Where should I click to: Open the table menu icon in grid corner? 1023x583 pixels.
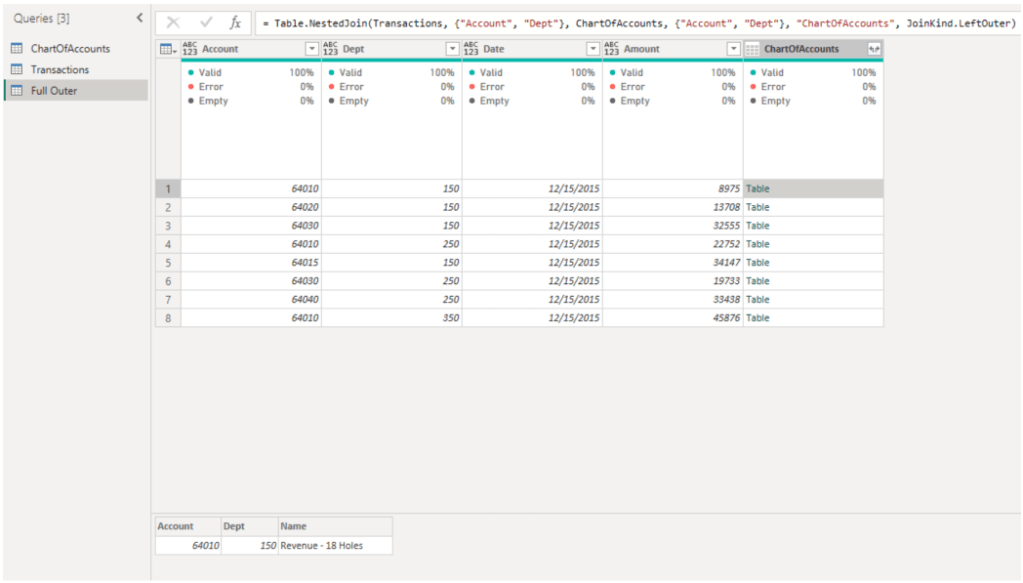pyautogui.click(x=167, y=49)
